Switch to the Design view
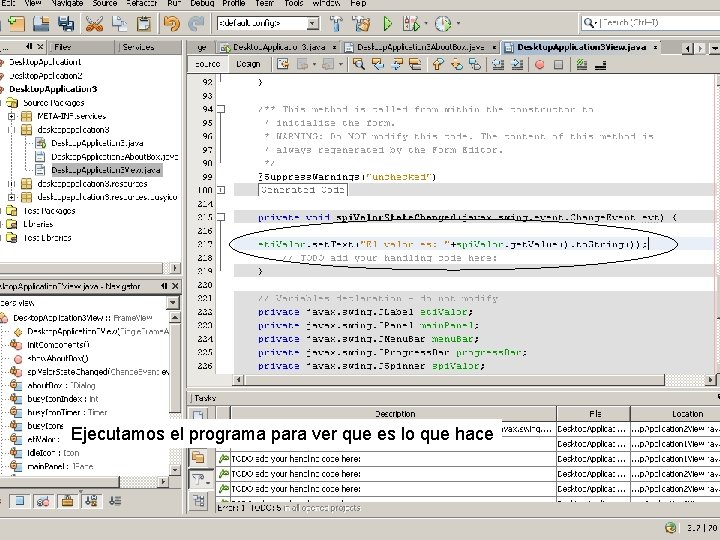Image resolution: width=720 pixels, height=540 pixels. 247,64
